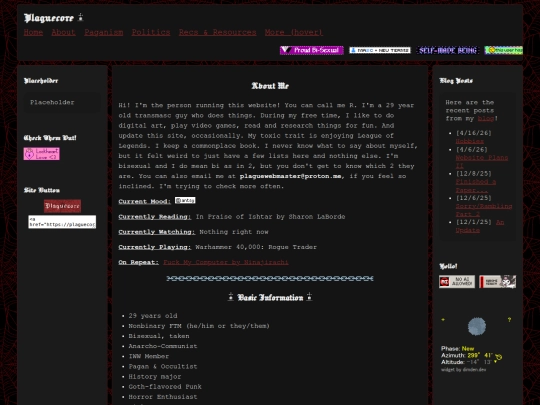Open the On Repeat song link
The image size is (540, 405).
coord(226,262)
